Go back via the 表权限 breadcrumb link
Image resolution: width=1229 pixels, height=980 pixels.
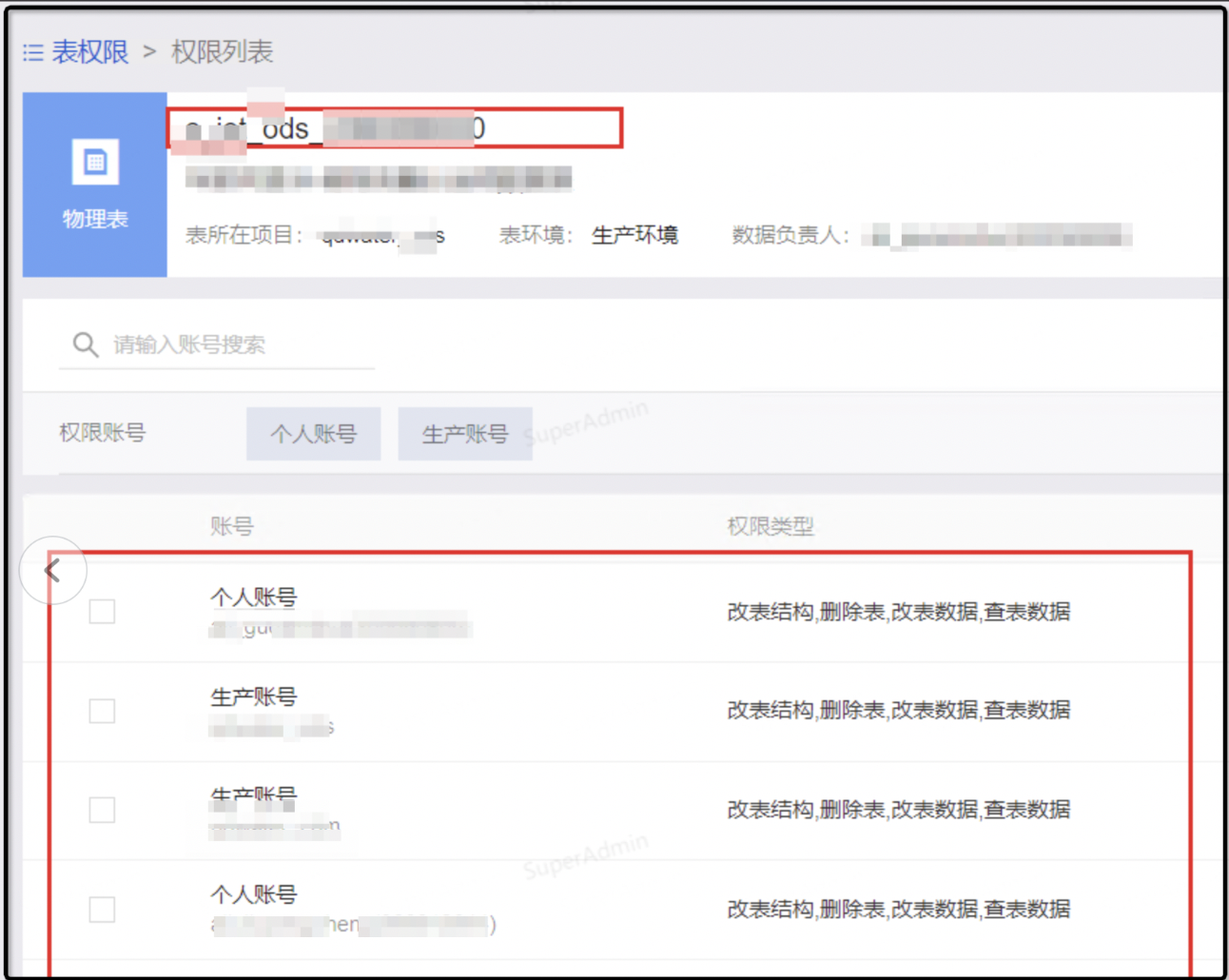[89, 52]
